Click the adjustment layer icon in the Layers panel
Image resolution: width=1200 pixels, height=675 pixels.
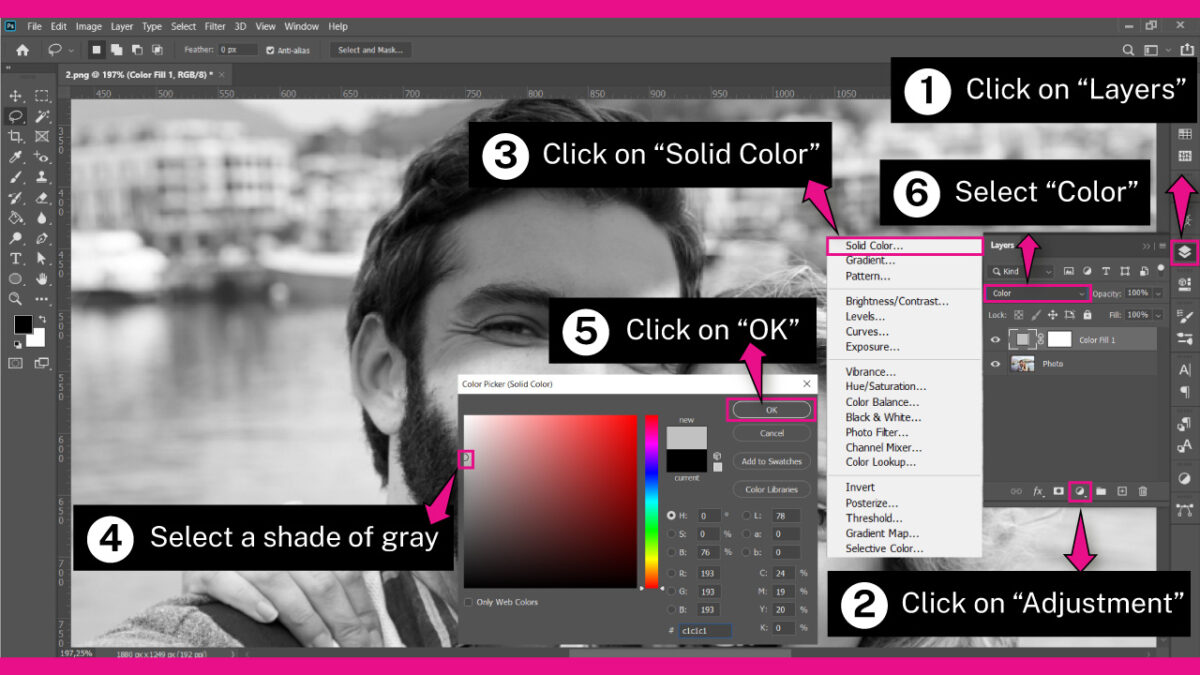click(x=1080, y=490)
